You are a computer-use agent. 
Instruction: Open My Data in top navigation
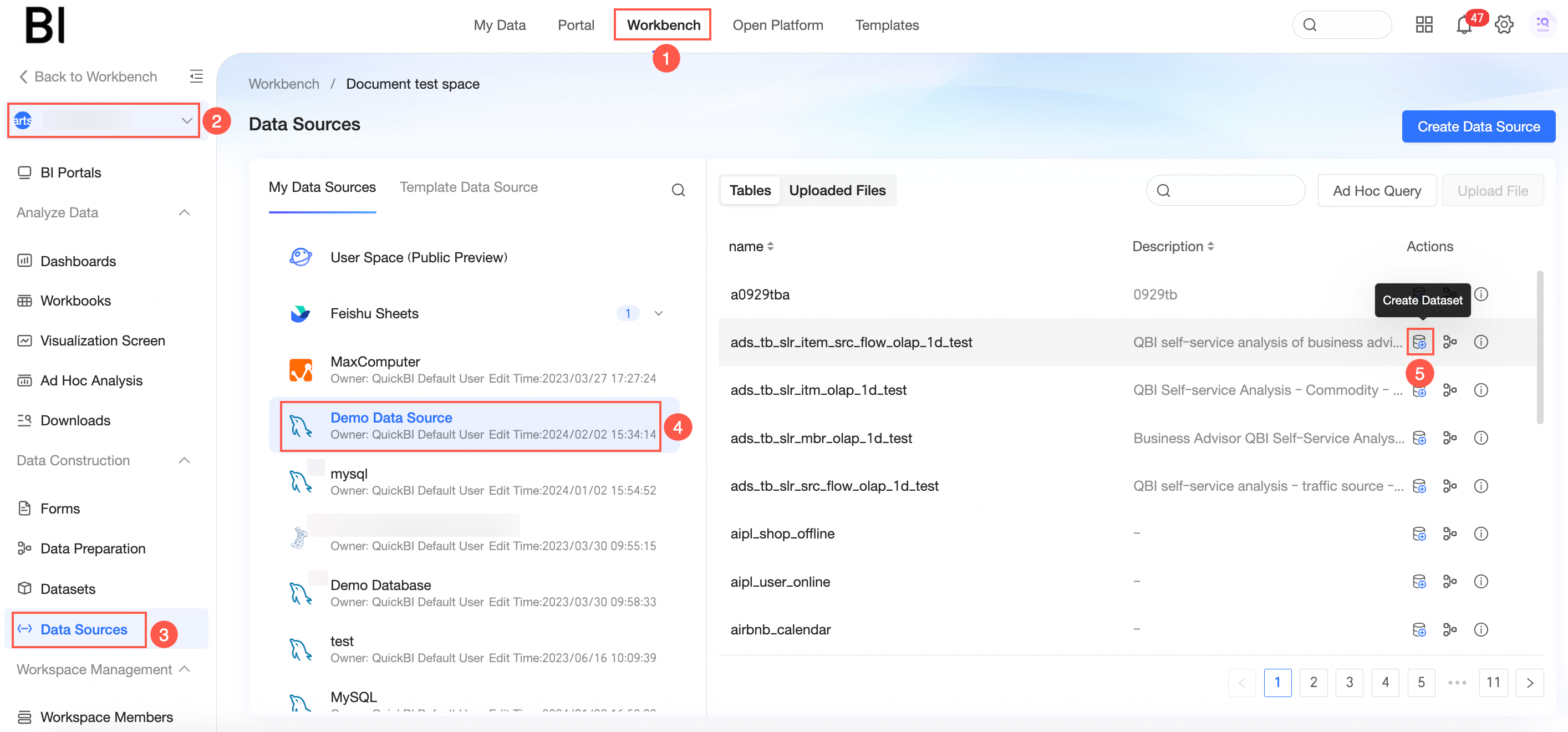(x=499, y=25)
